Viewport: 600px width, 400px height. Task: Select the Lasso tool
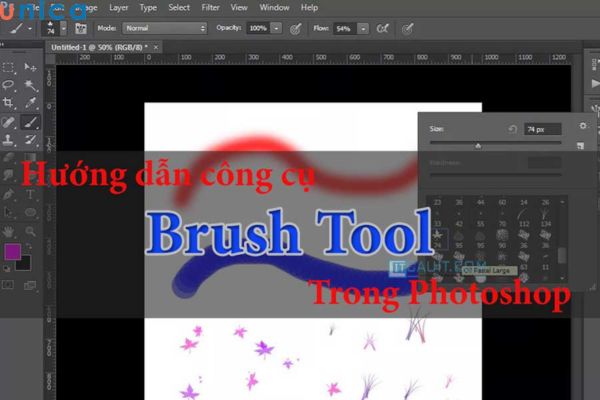[x=9, y=85]
